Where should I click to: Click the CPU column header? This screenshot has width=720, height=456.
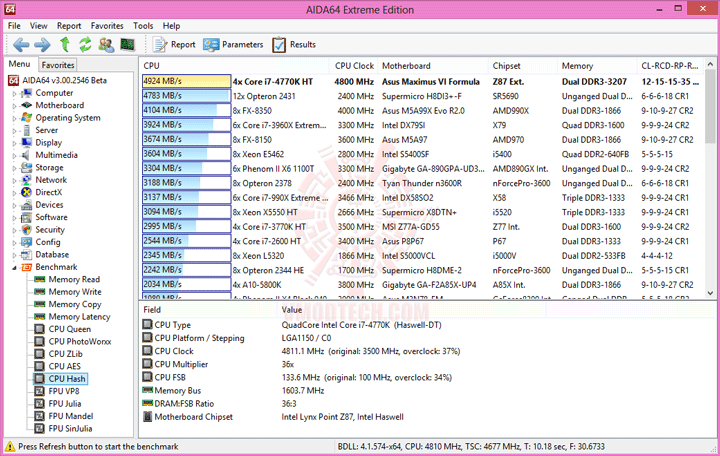pyautogui.click(x=235, y=66)
